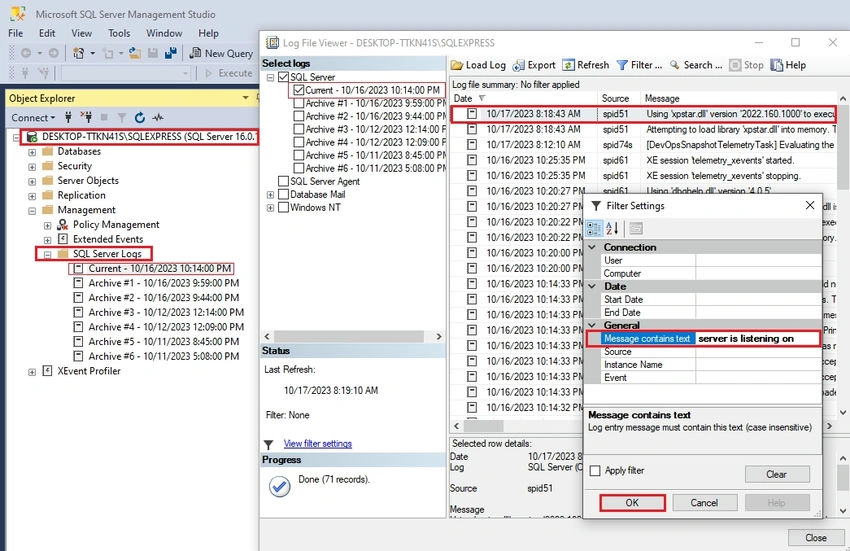The image size is (850, 551).
Task: Open the Search toolbar option
Action: click(x=696, y=65)
